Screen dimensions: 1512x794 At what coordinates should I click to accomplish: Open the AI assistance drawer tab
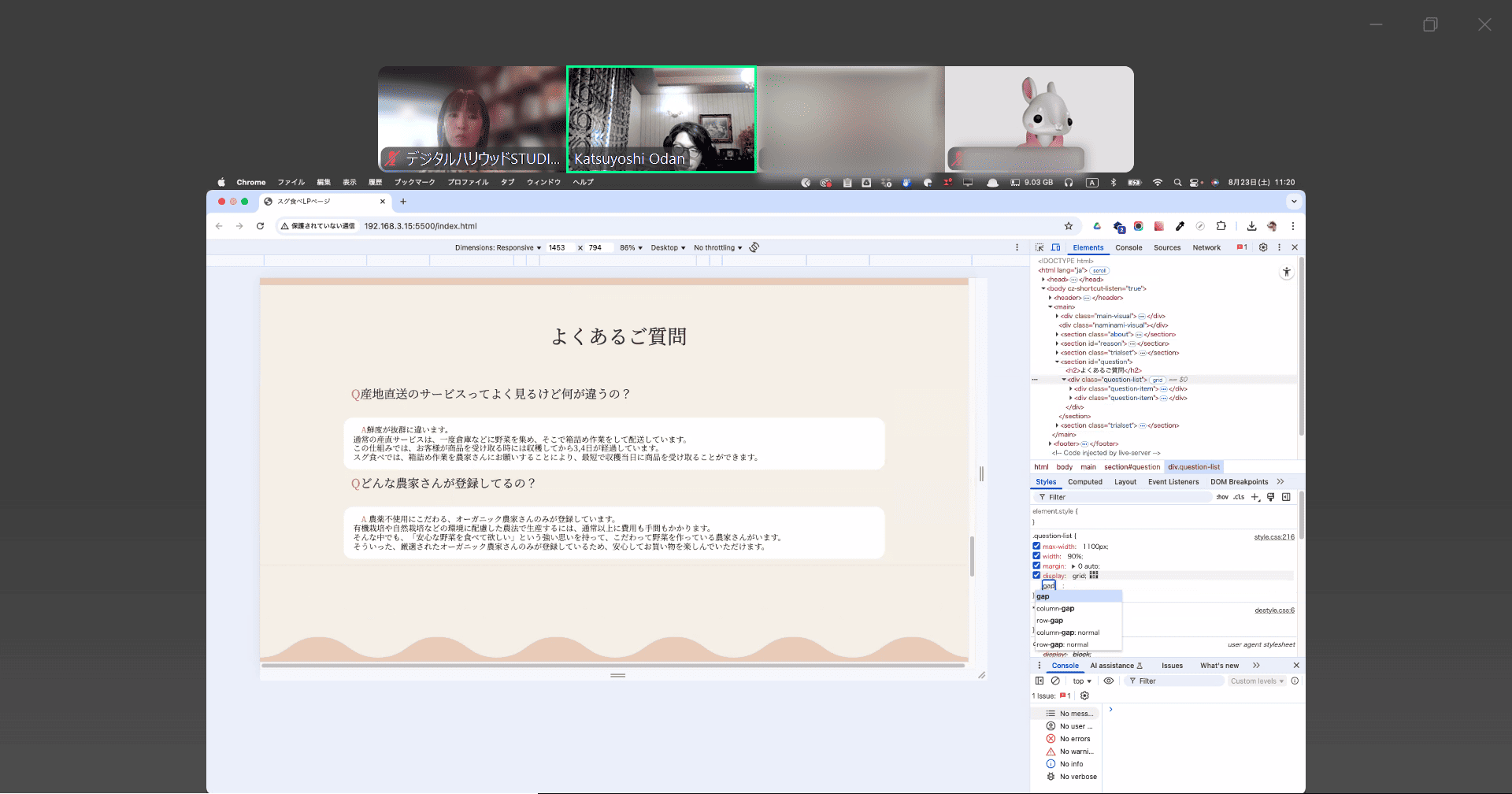coord(1116,666)
